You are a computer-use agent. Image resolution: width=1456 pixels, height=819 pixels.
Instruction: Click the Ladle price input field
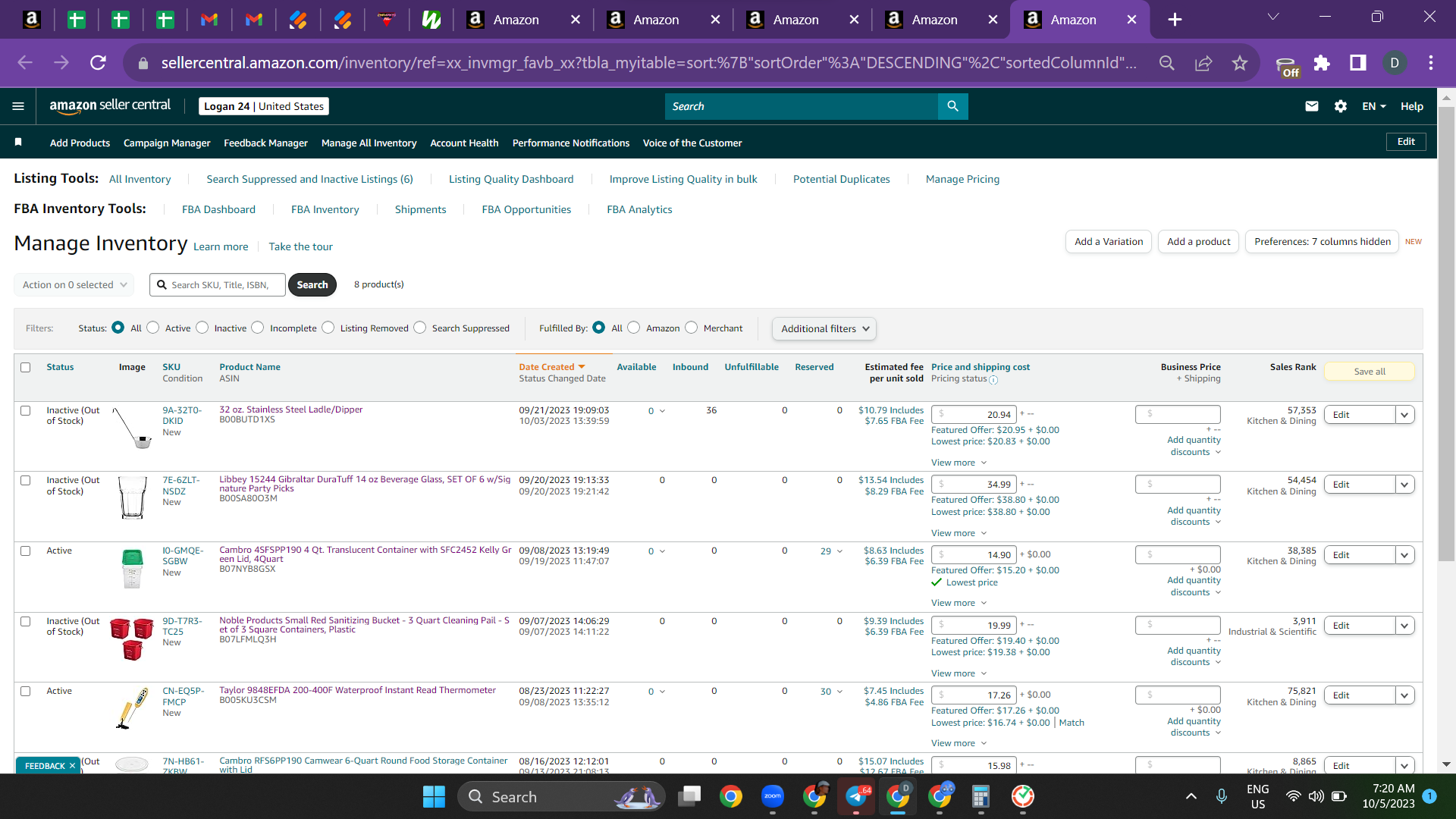click(x=974, y=415)
